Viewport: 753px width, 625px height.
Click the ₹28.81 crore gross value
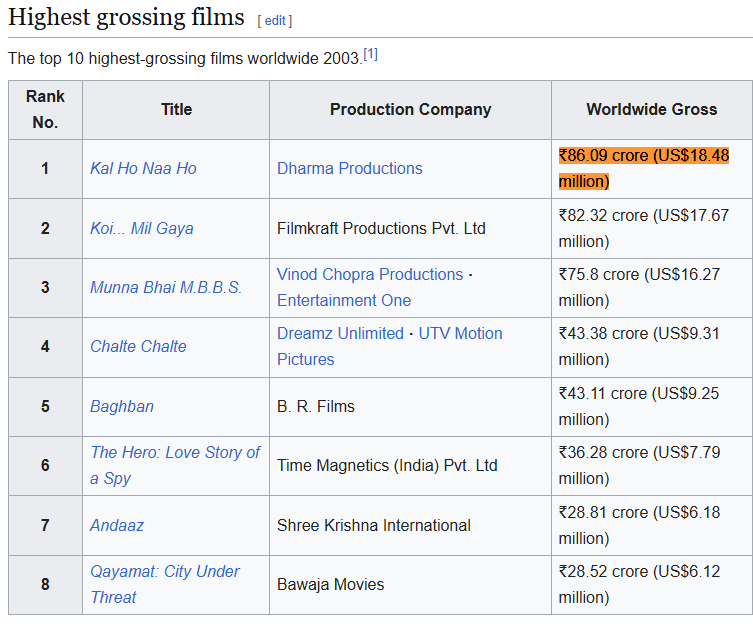coord(639,525)
